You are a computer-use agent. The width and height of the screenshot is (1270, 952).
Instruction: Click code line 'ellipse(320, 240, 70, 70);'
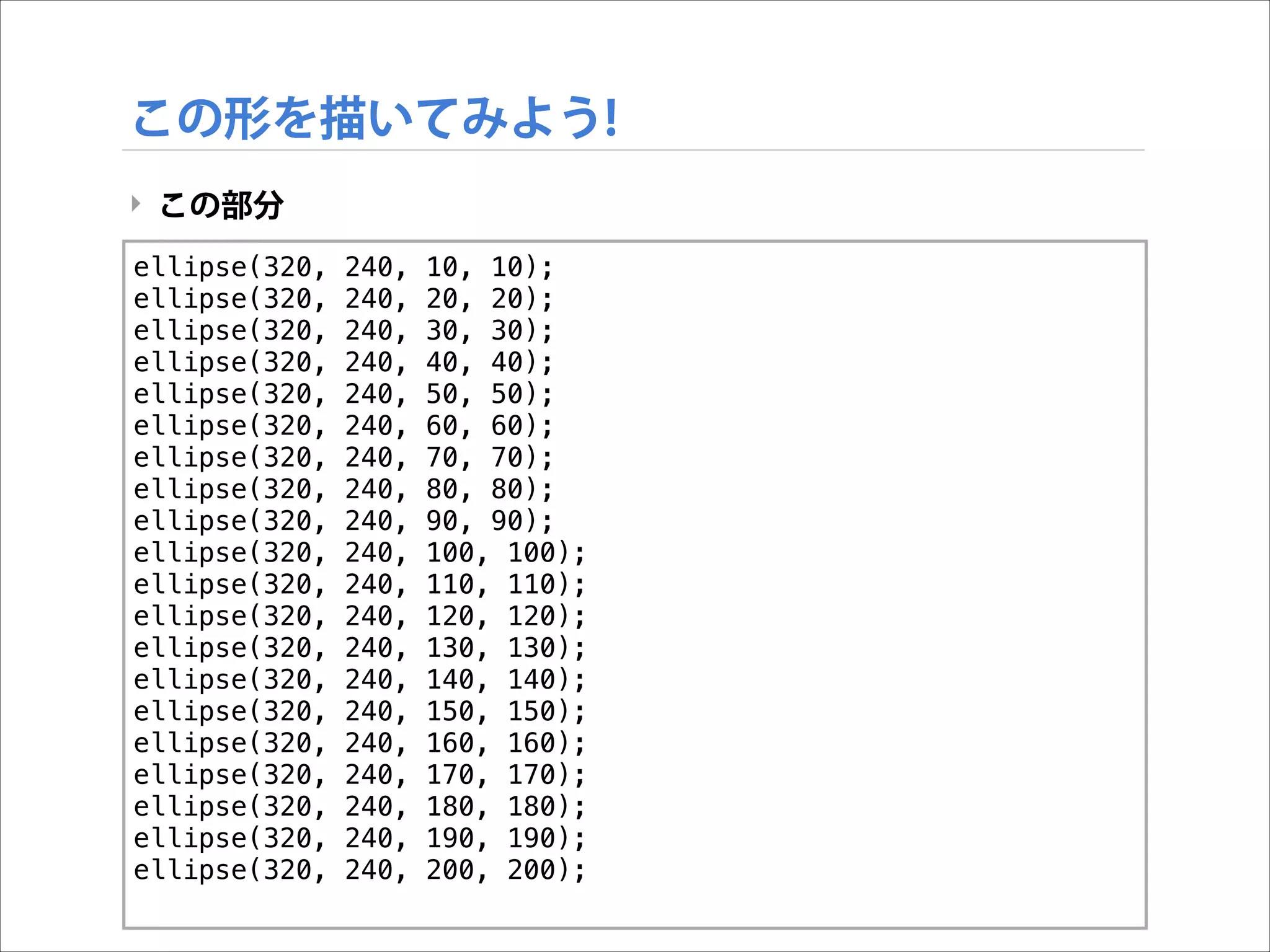(343, 458)
